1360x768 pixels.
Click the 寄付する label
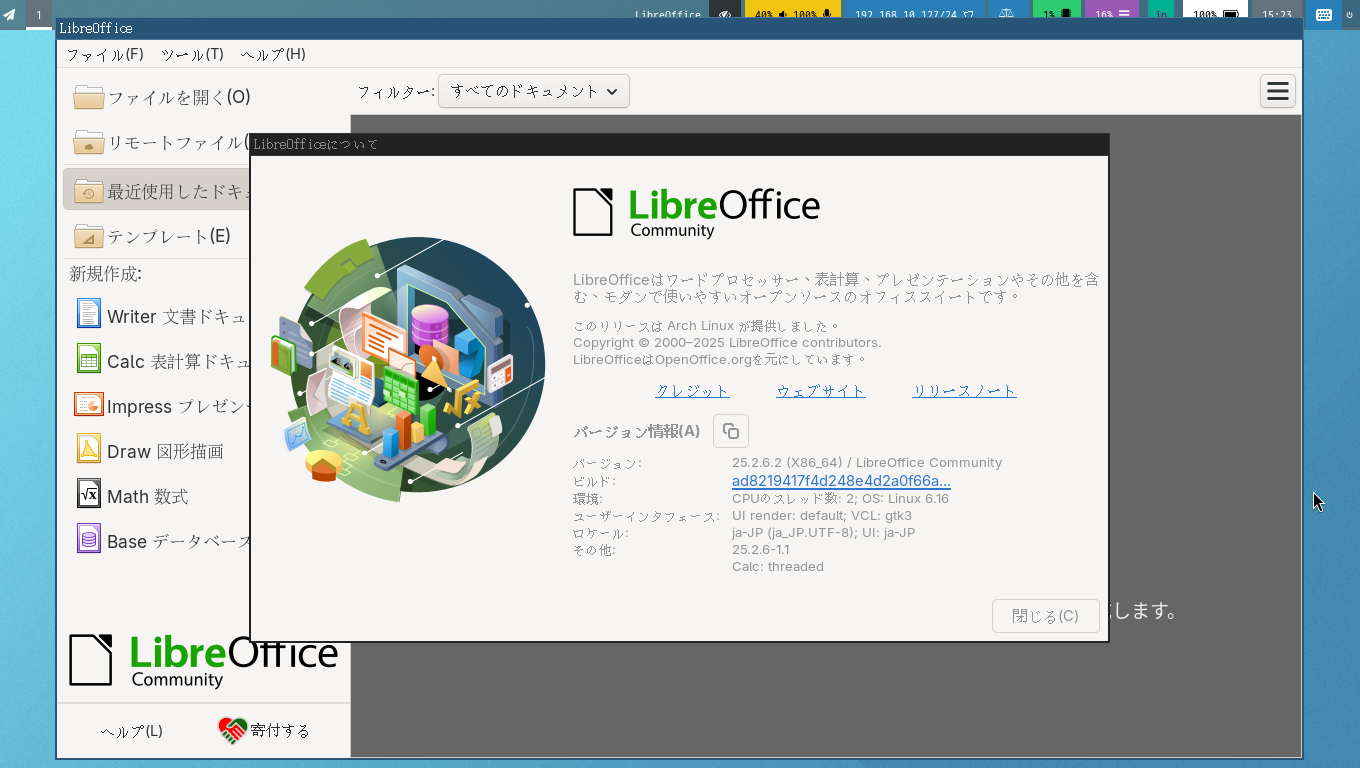pyautogui.click(x=280, y=731)
